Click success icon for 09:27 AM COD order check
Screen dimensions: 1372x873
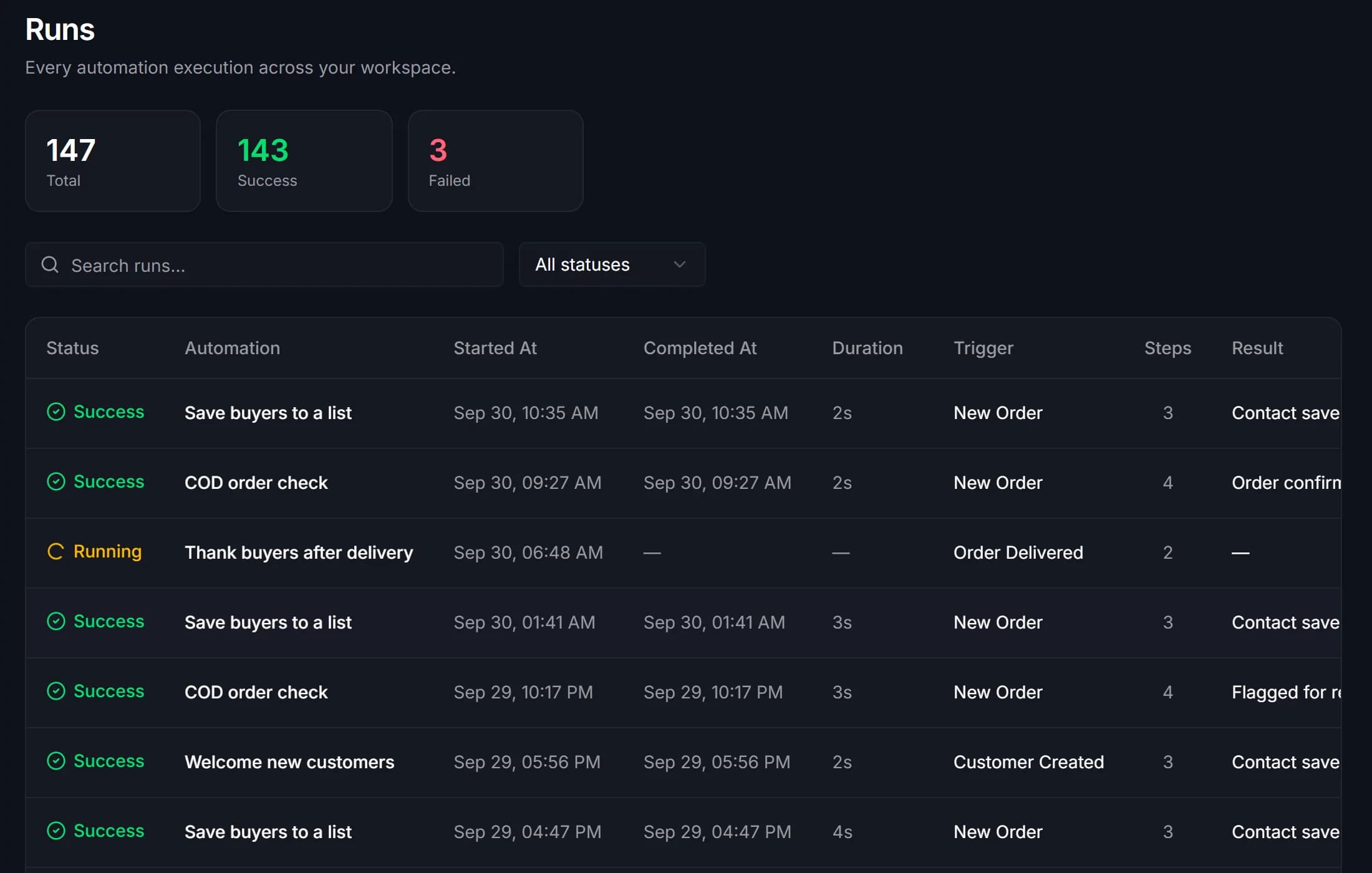pyautogui.click(x=56, y=482)
